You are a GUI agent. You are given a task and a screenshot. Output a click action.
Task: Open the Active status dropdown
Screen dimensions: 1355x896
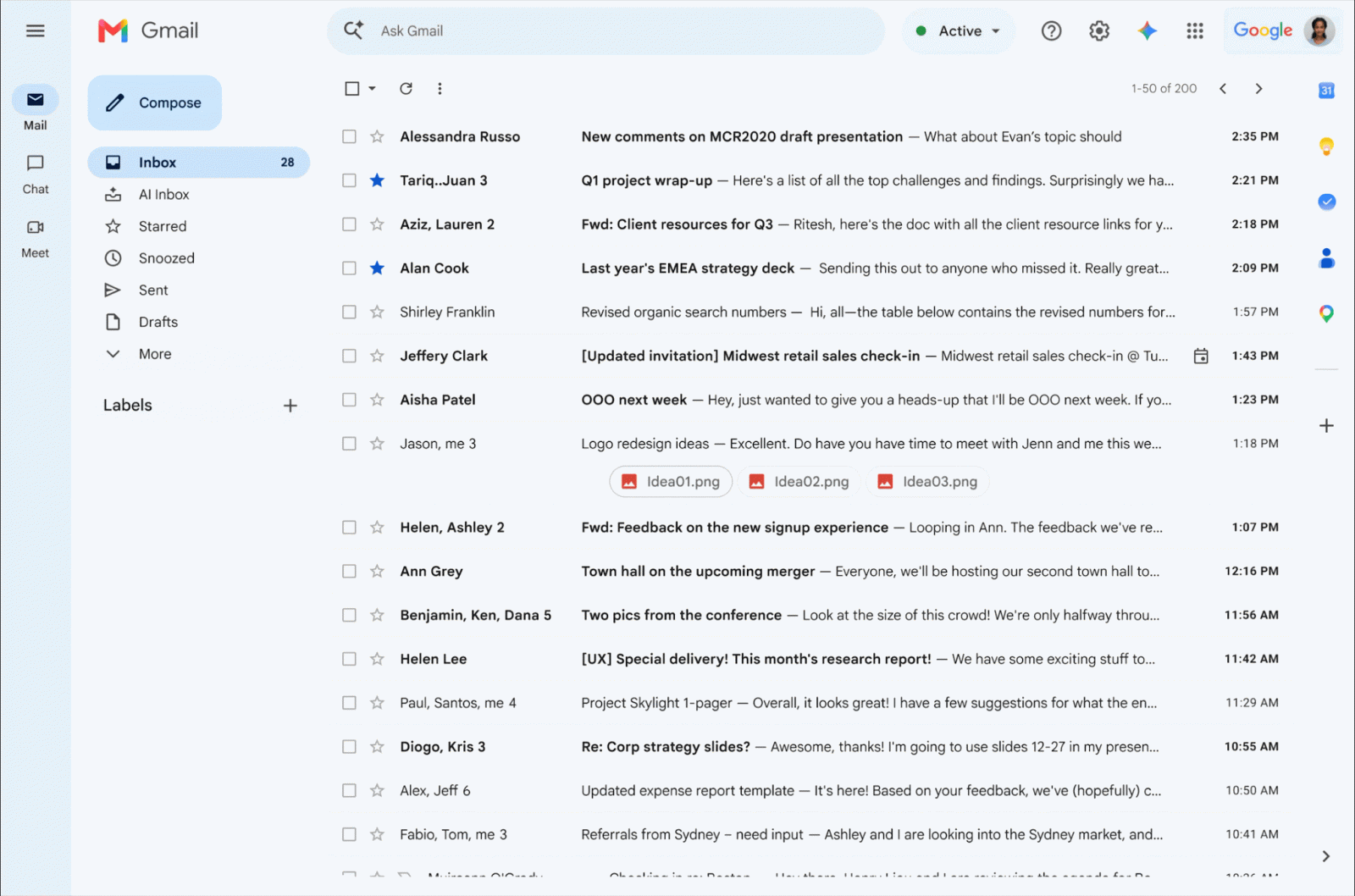(959, 31)
